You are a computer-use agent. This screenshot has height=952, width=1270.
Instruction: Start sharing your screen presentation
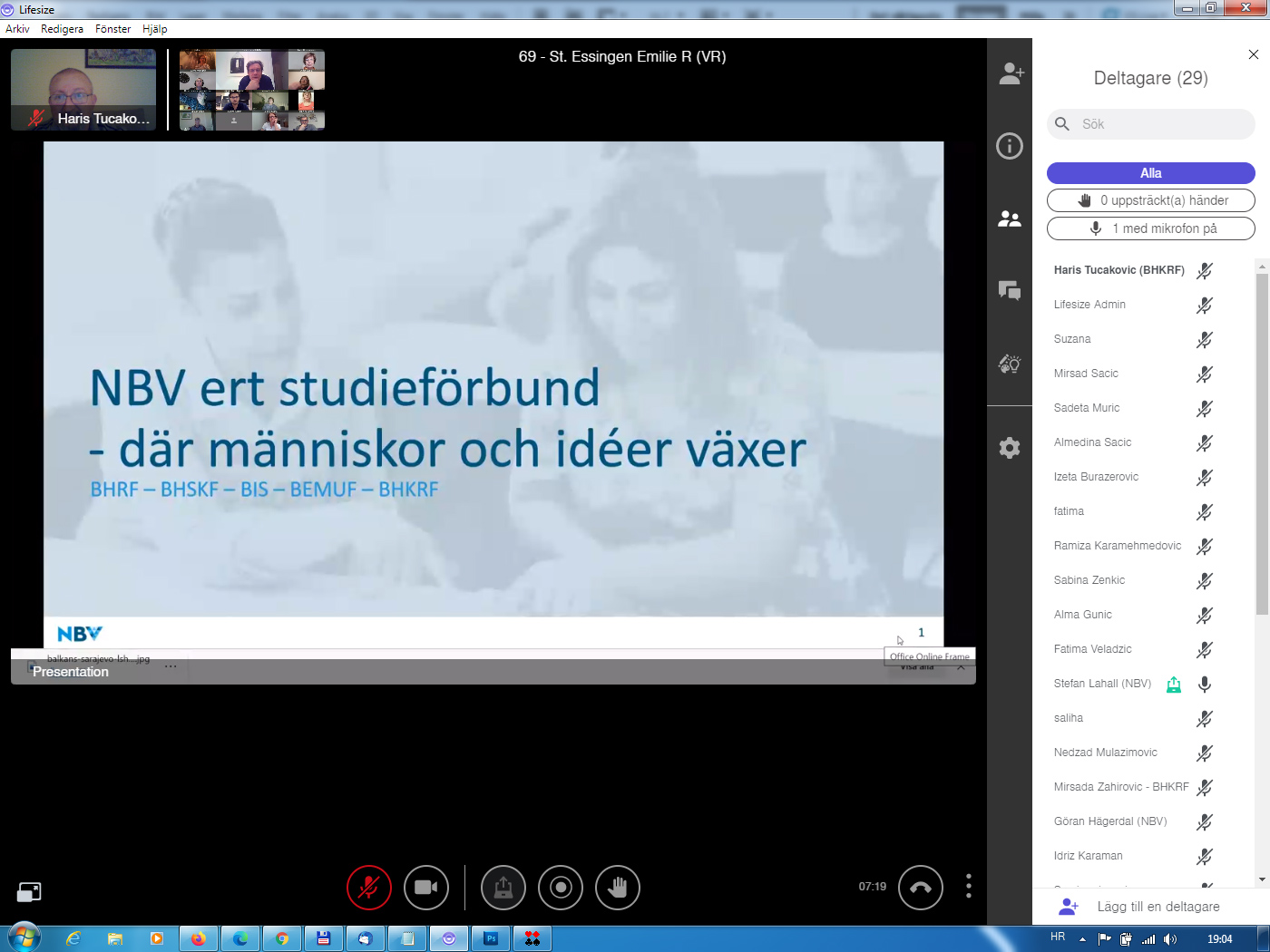tap(503, 888)
